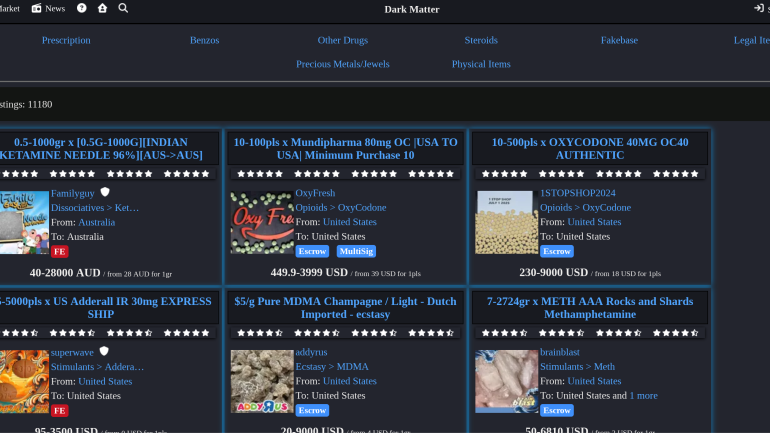Click Opioids > OxyCodone under 1STOPSHOP2024
The width and height of the screenshot is (770, 433).
pos(586,208)
